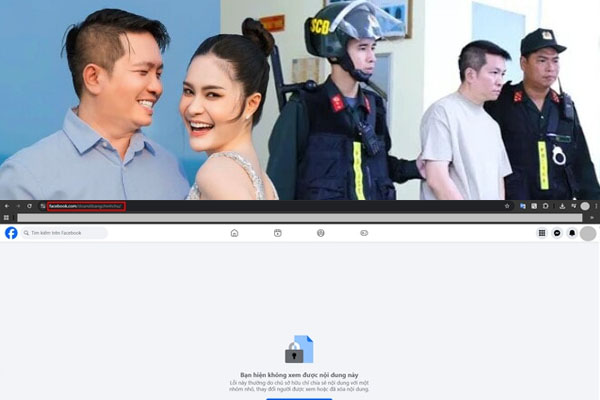Viewport: 600px width, 400px height.
Task: Open the browser downloads icon
Action: point(563,206)
